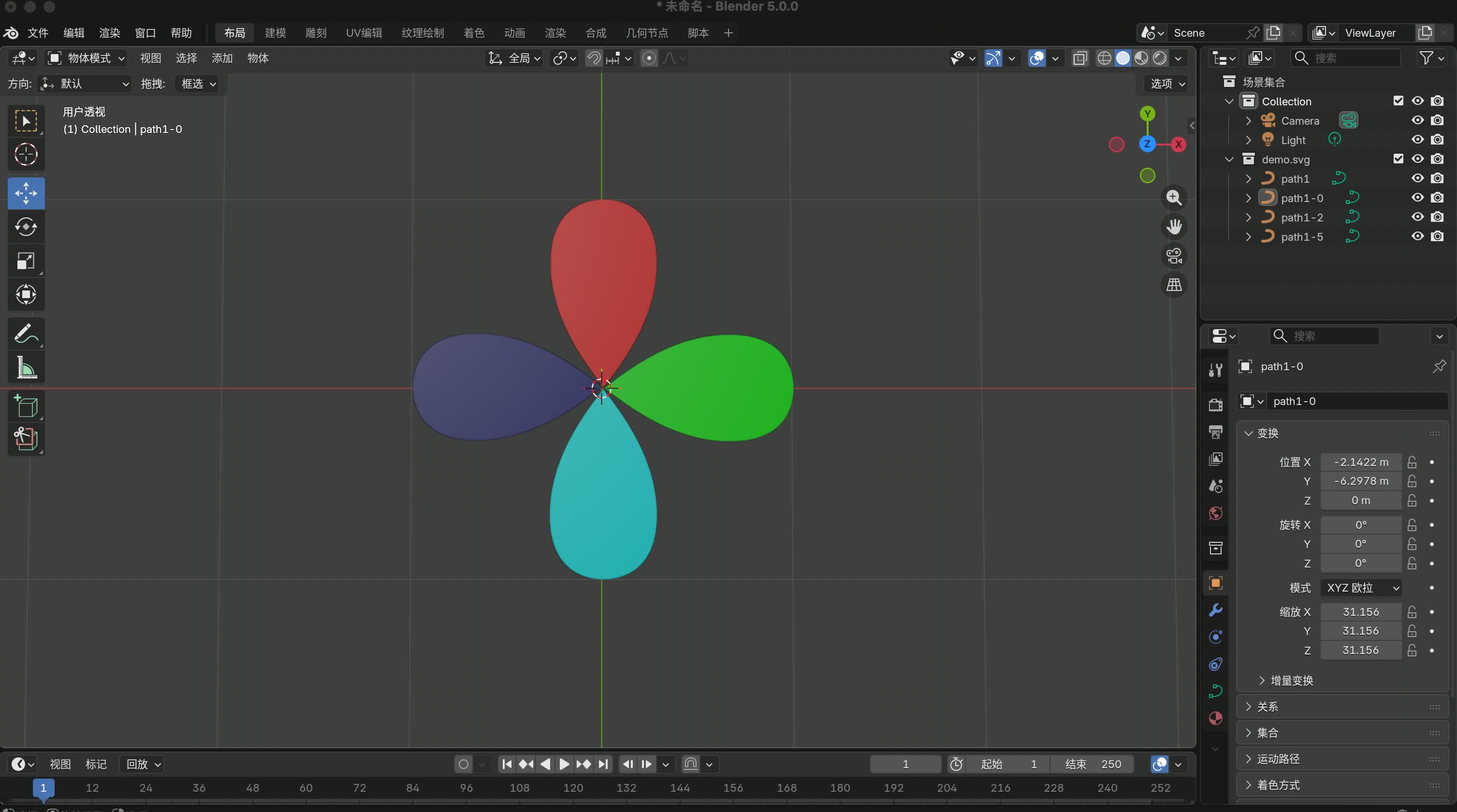The width and height of the screenshot is (1457, 812).
Task: Click the 3D Cursor tool
Action: pos(26,154)
